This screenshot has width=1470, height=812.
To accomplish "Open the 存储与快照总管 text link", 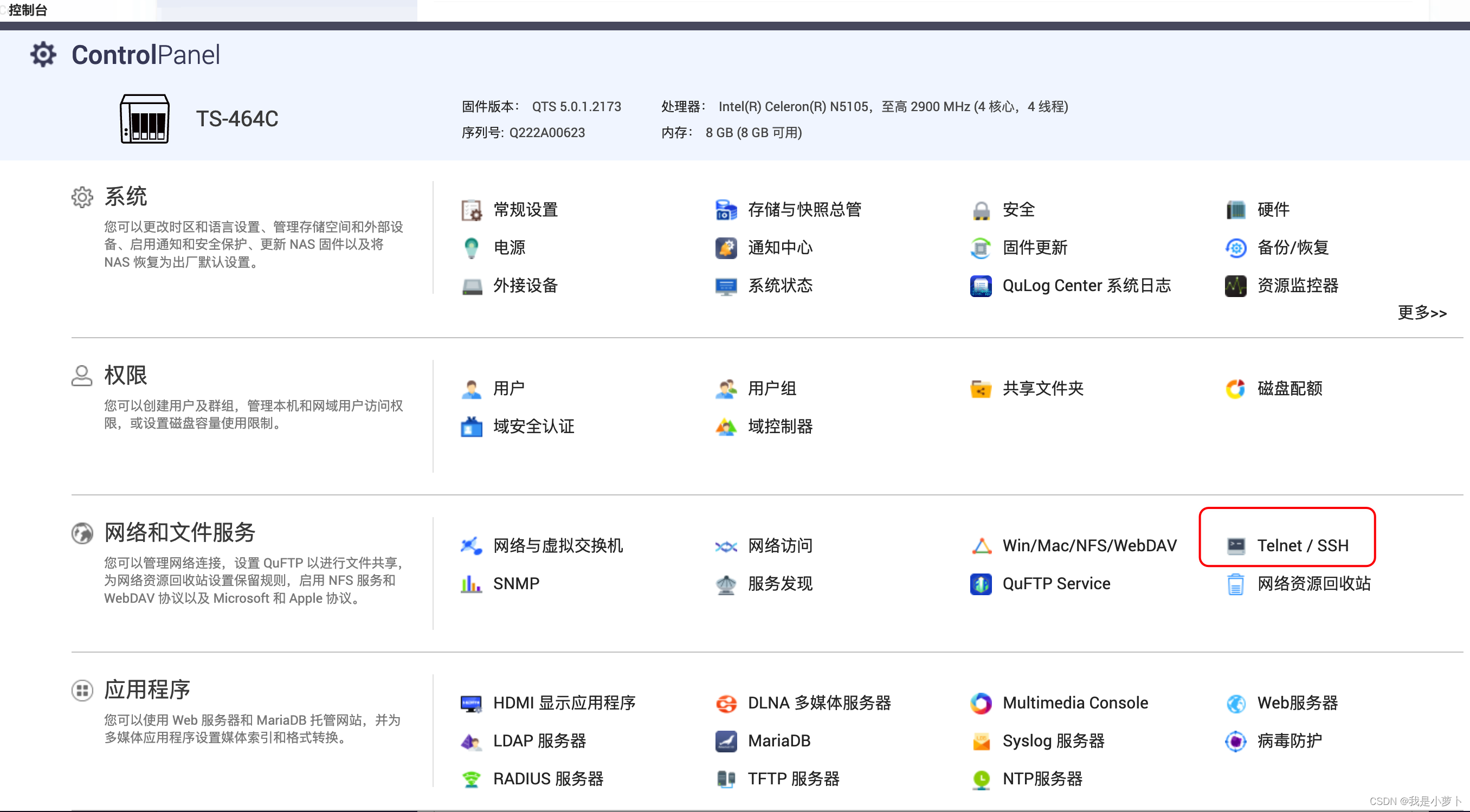I will click(804, 210).
